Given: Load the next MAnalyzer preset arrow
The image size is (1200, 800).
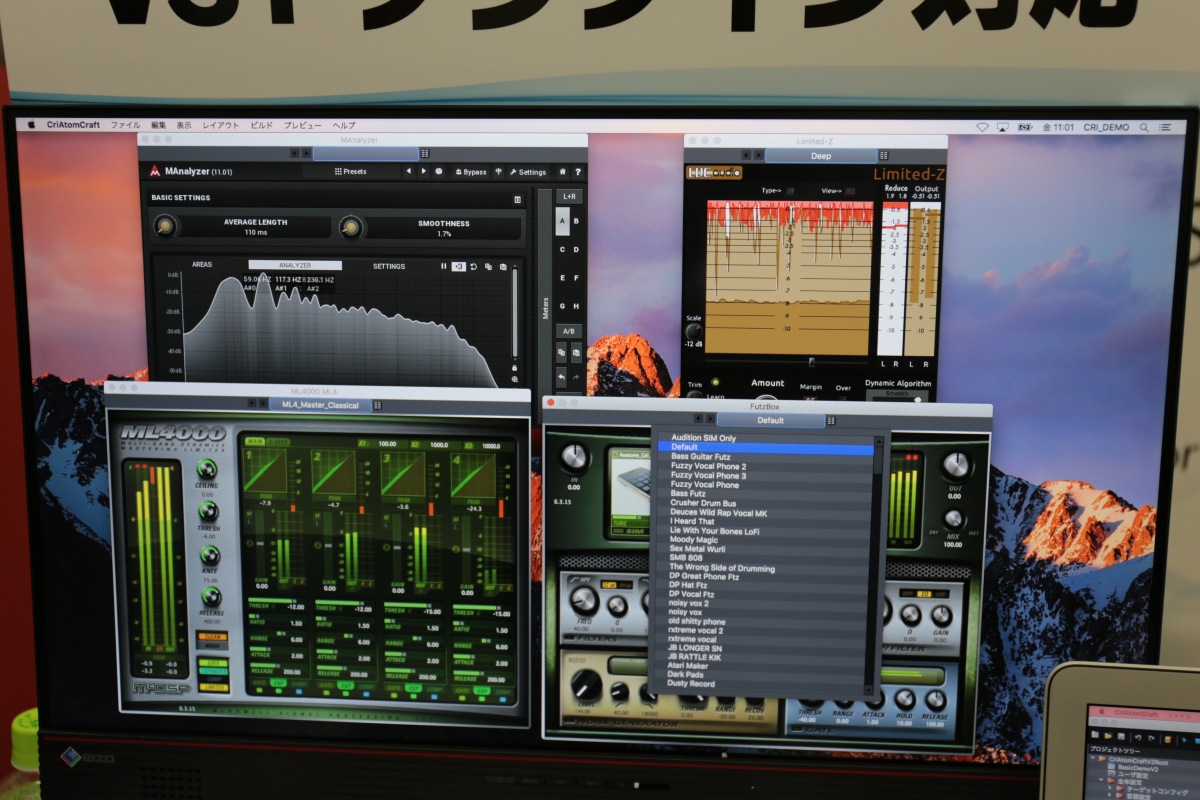Looking at the screenshot, I should pos(423,172).
